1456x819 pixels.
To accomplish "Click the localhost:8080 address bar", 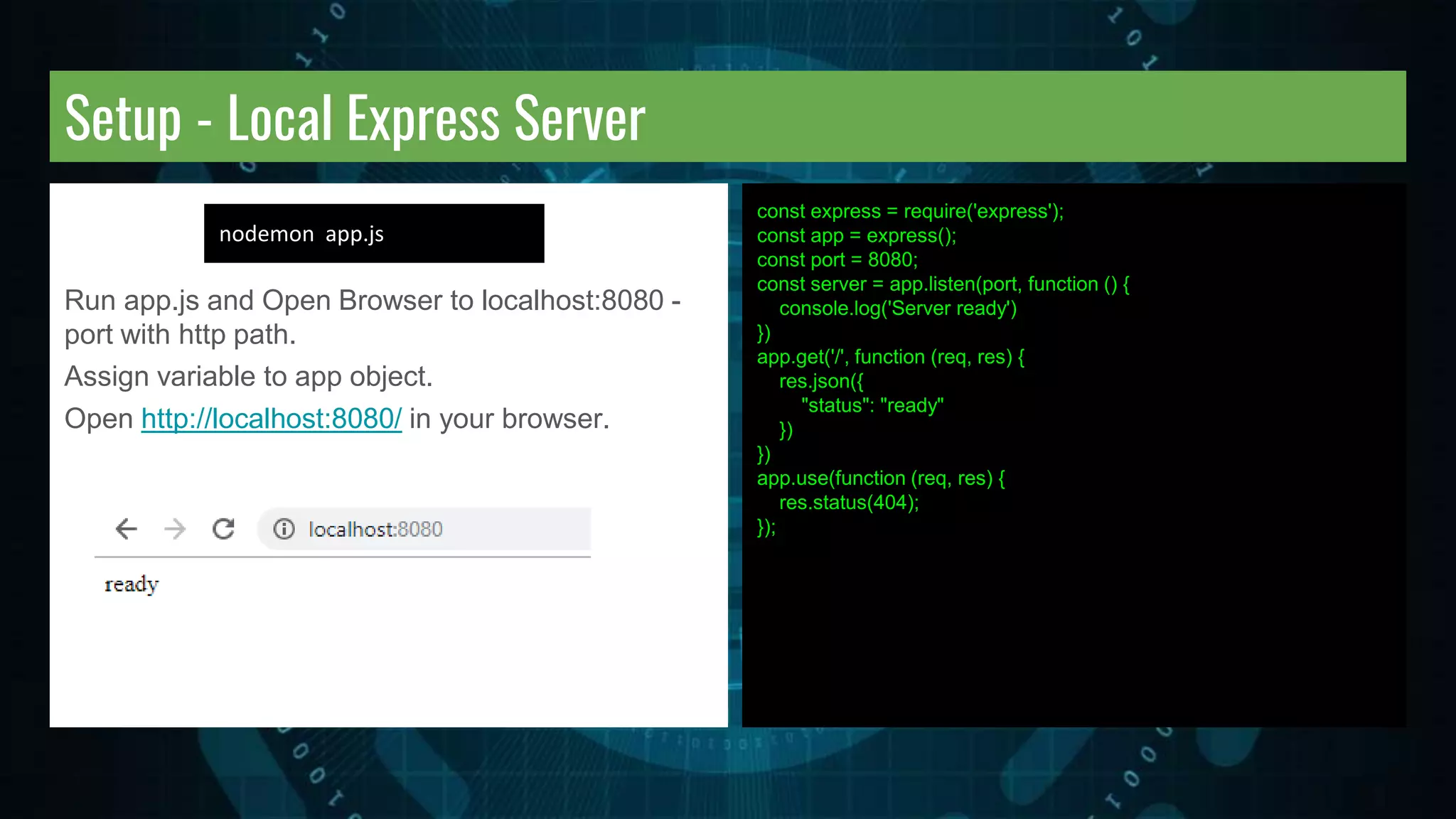I will (x=424, y=529).
